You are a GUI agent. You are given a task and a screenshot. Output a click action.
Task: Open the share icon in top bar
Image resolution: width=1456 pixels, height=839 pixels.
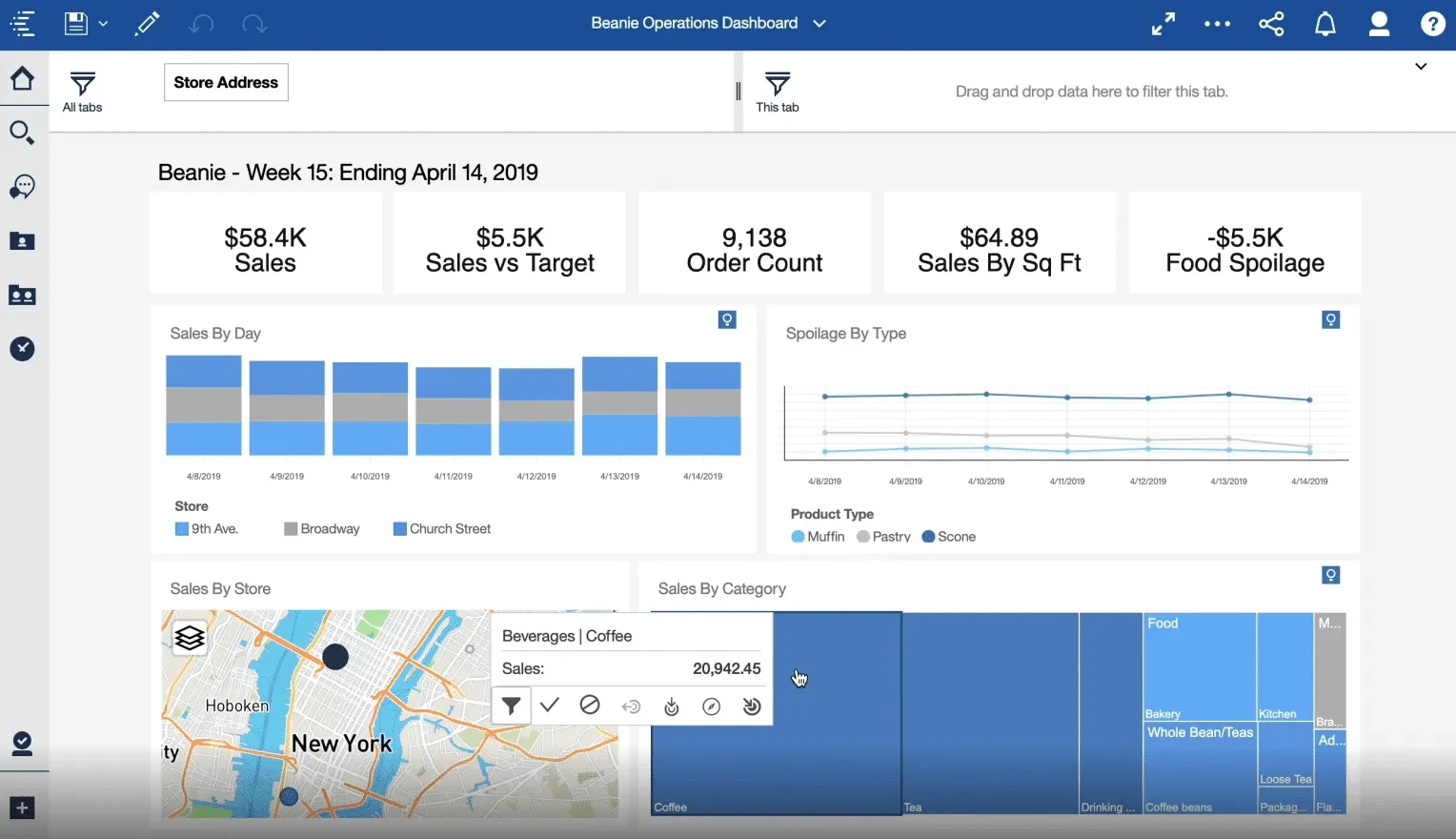[1271, 24]
